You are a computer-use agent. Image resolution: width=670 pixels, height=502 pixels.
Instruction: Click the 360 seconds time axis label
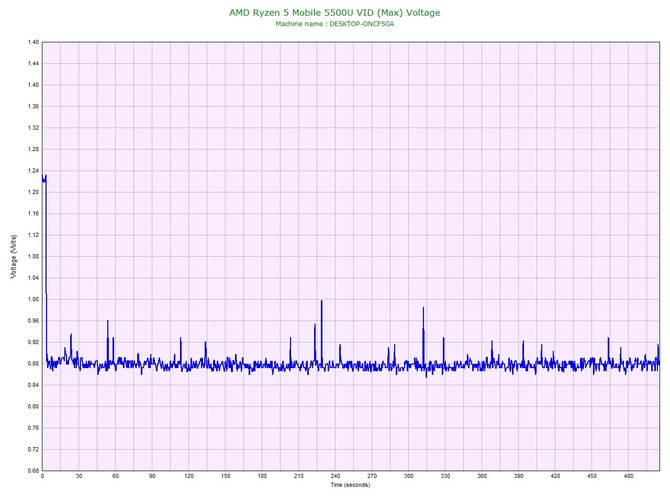[x=482, y=476]
